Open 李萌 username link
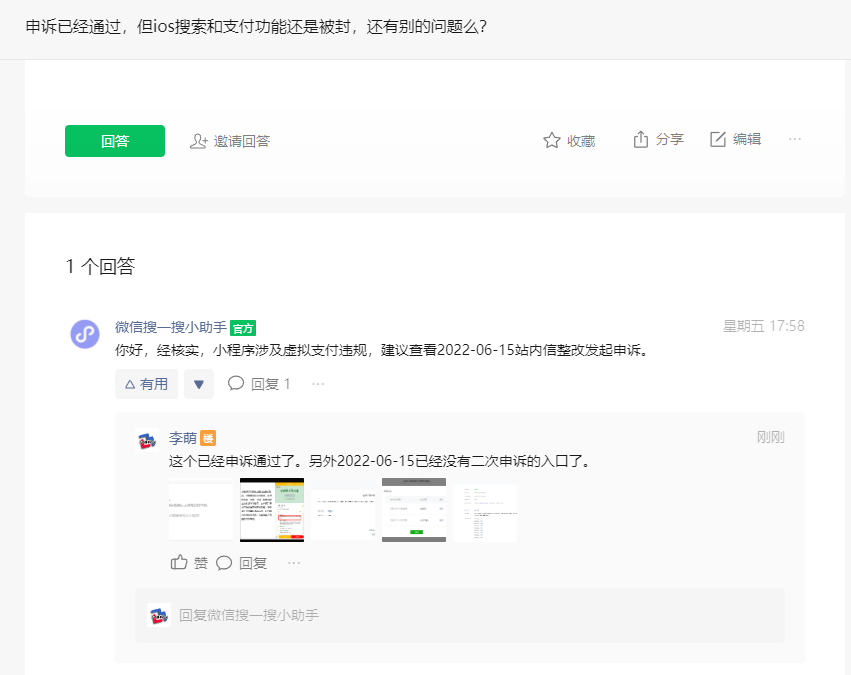Screen dimensions: 851x675 point(183,438)
